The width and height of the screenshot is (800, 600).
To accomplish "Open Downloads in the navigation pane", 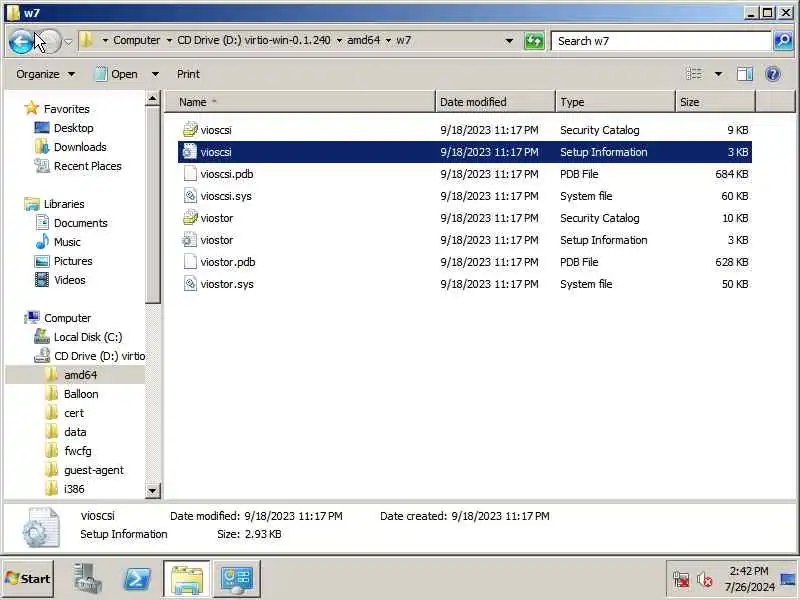I will [80, 147].
